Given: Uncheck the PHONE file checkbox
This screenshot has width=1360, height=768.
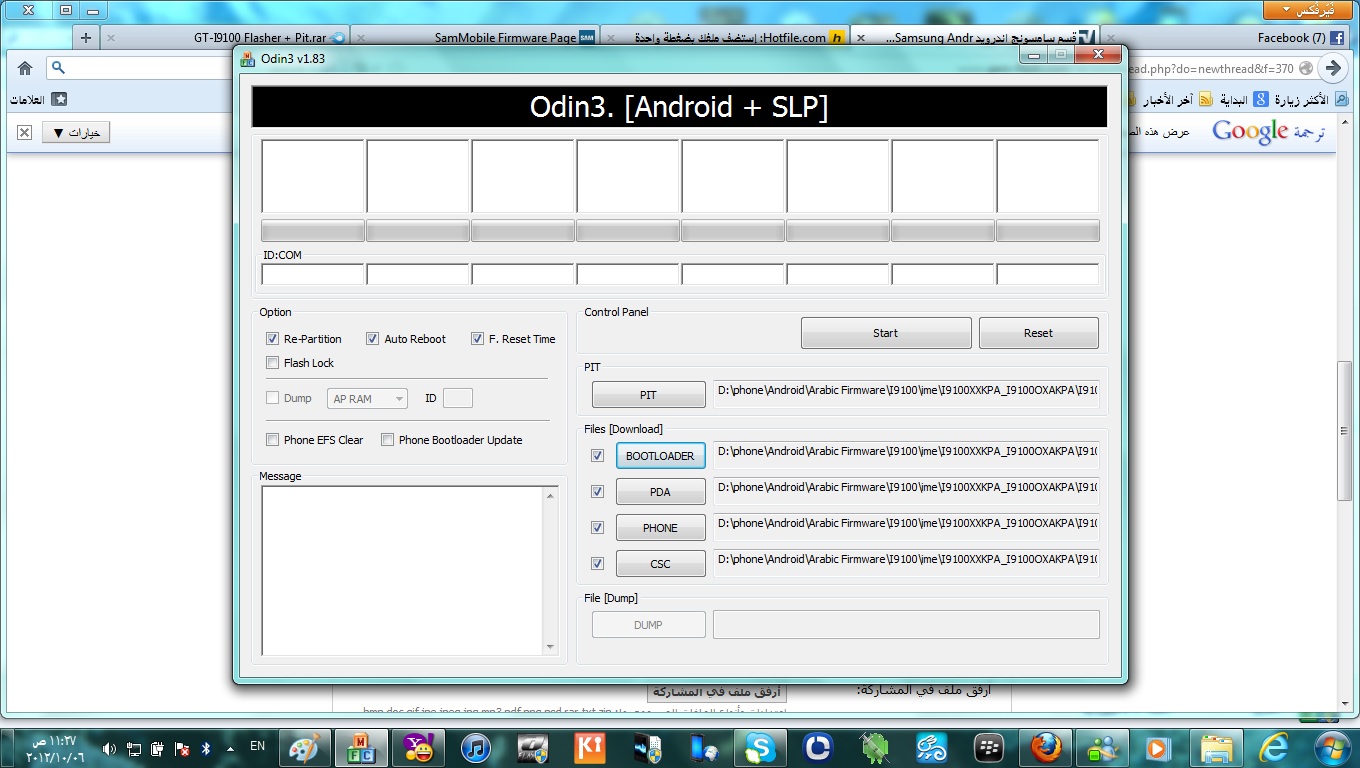Looking at the screenshot, I should (x=597, y=528).
